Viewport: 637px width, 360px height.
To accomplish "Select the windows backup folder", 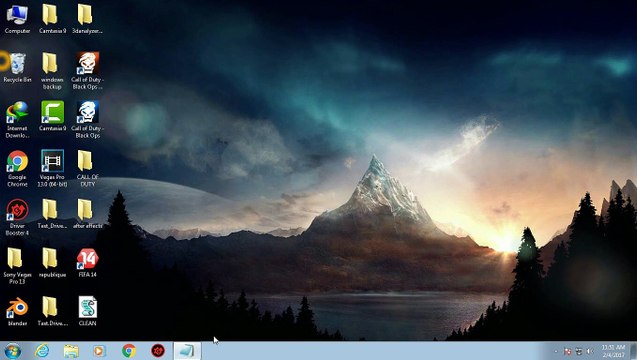I will 52,71.
